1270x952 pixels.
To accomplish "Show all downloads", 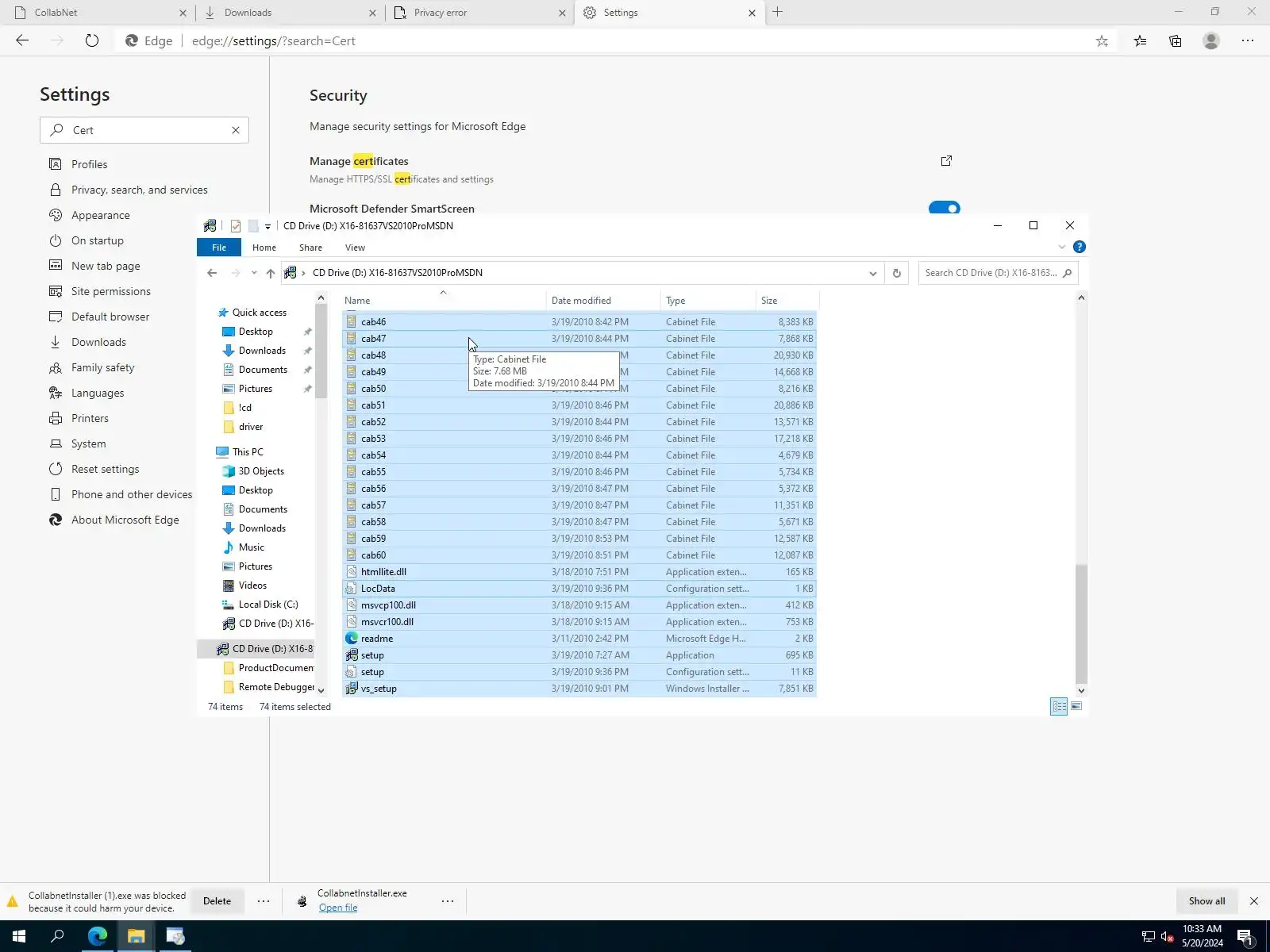I will [x=1206, y=901].
